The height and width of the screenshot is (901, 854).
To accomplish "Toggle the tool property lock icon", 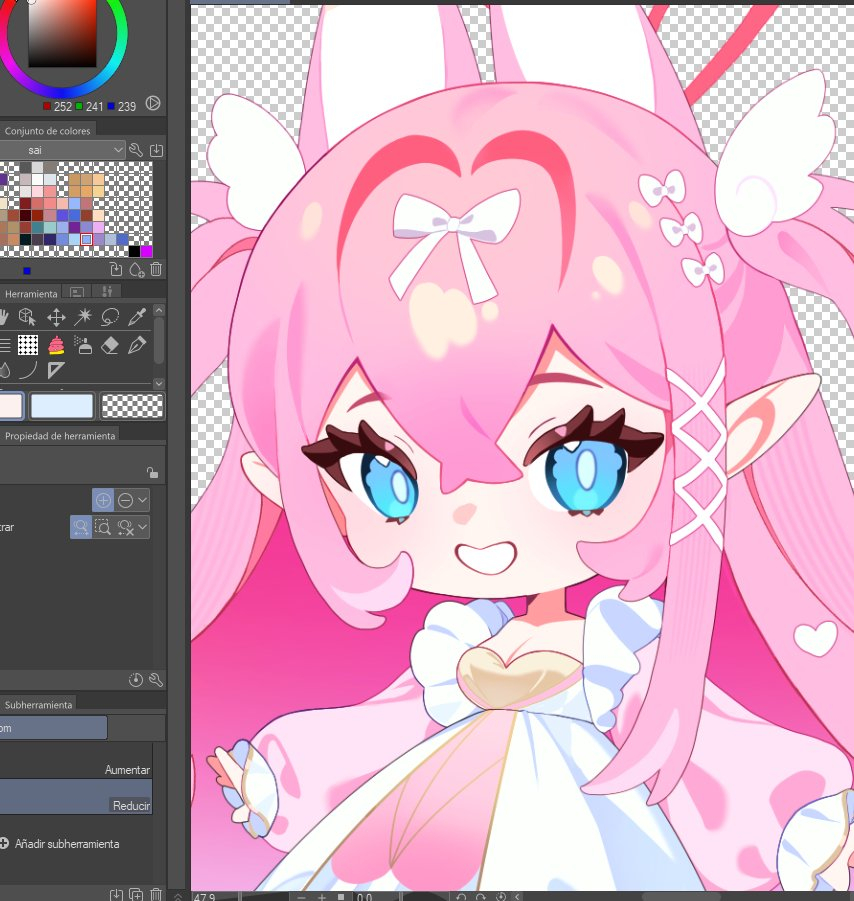I will point(151,473).
